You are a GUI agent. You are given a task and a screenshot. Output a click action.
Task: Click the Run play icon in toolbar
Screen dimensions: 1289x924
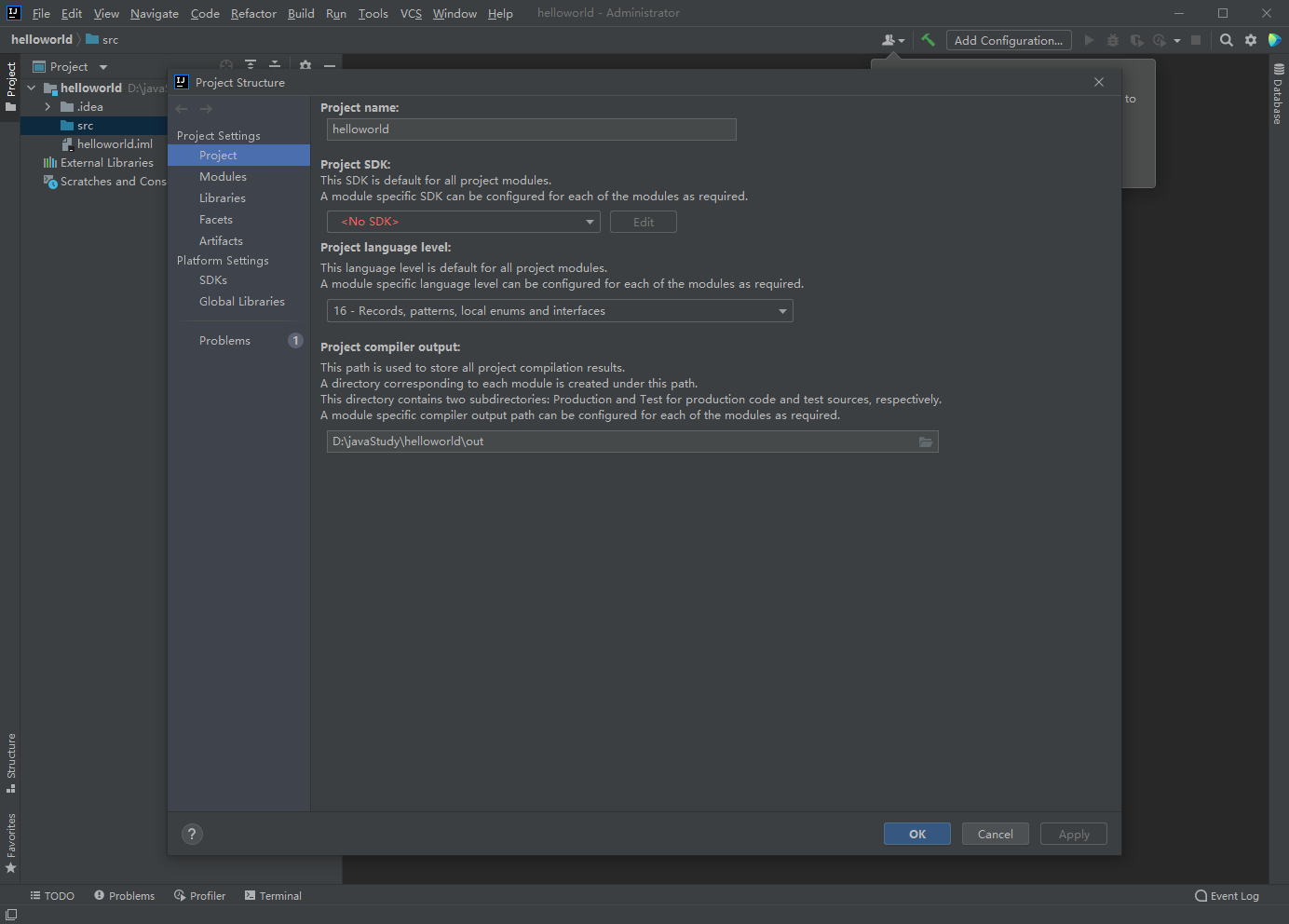point(1089,40)
